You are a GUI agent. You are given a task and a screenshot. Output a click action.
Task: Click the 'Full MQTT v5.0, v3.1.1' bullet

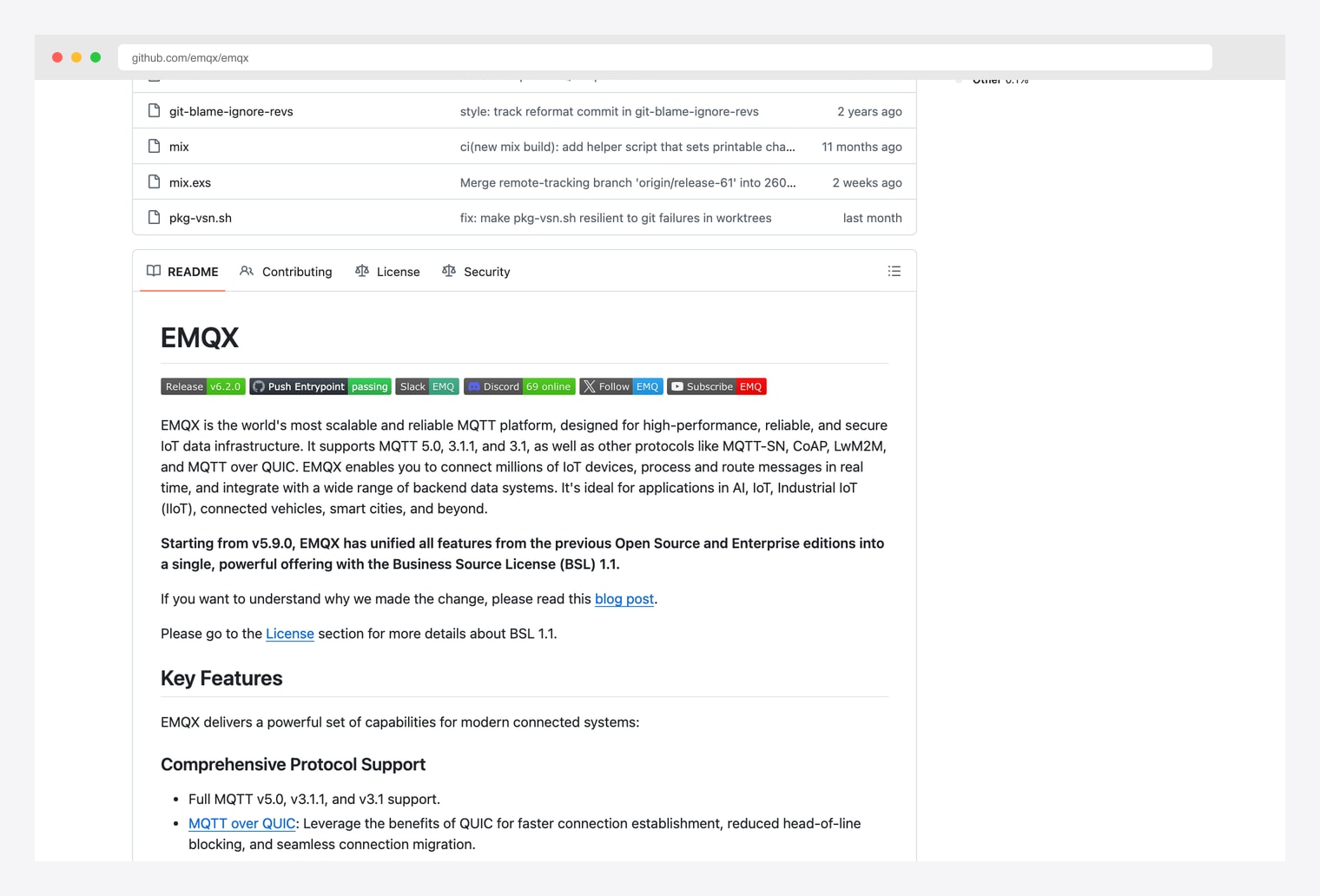click(314, 799)
